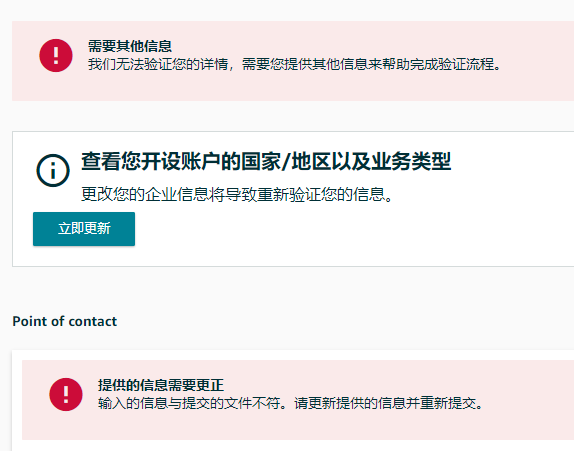Click the words 业务类型 in the heading

click(411, 161)
